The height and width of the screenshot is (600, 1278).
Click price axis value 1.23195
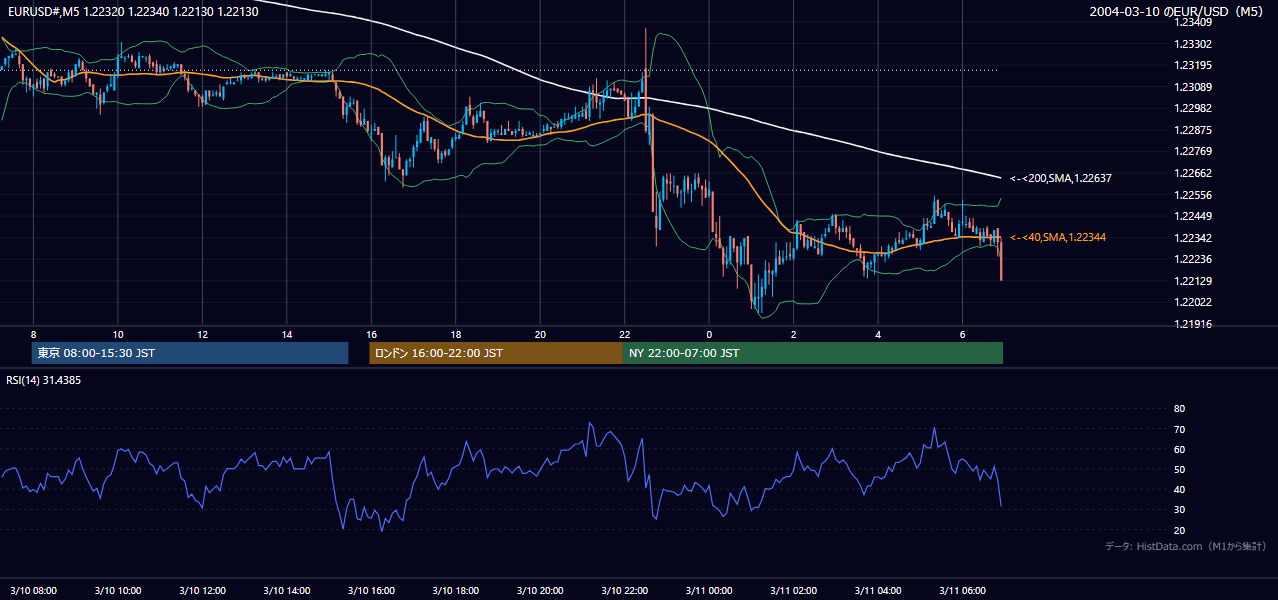pyautogui.click(x=1191, y=65)
